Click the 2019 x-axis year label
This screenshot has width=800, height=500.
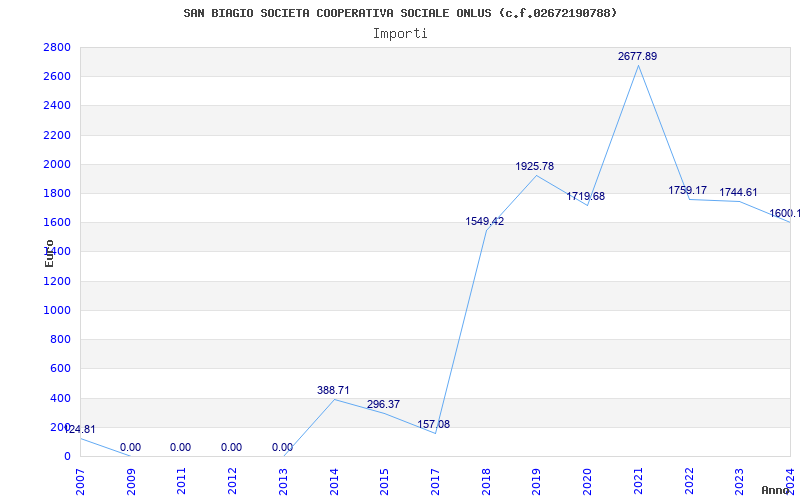click(x=536, y=482)
